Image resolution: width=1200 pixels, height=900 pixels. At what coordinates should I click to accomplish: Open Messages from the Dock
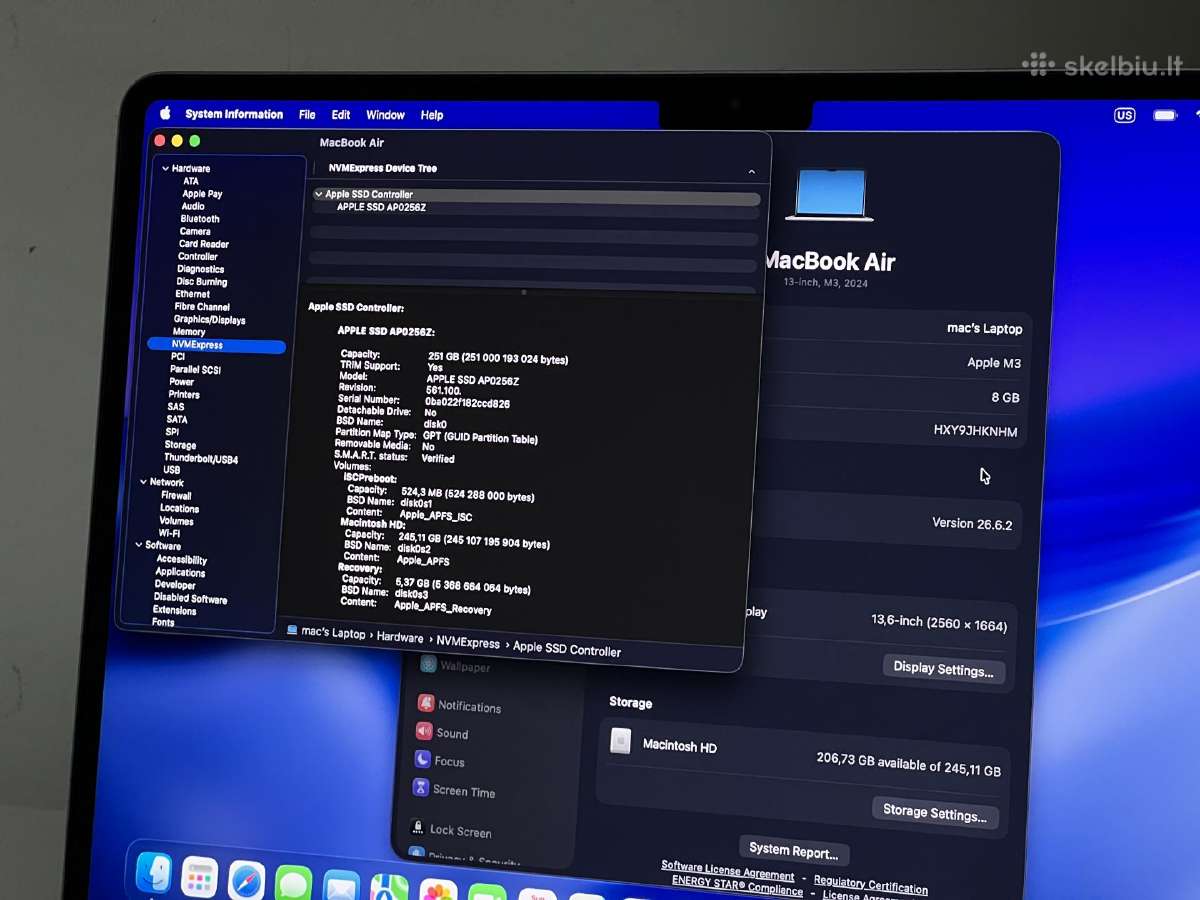coord(293,884)
